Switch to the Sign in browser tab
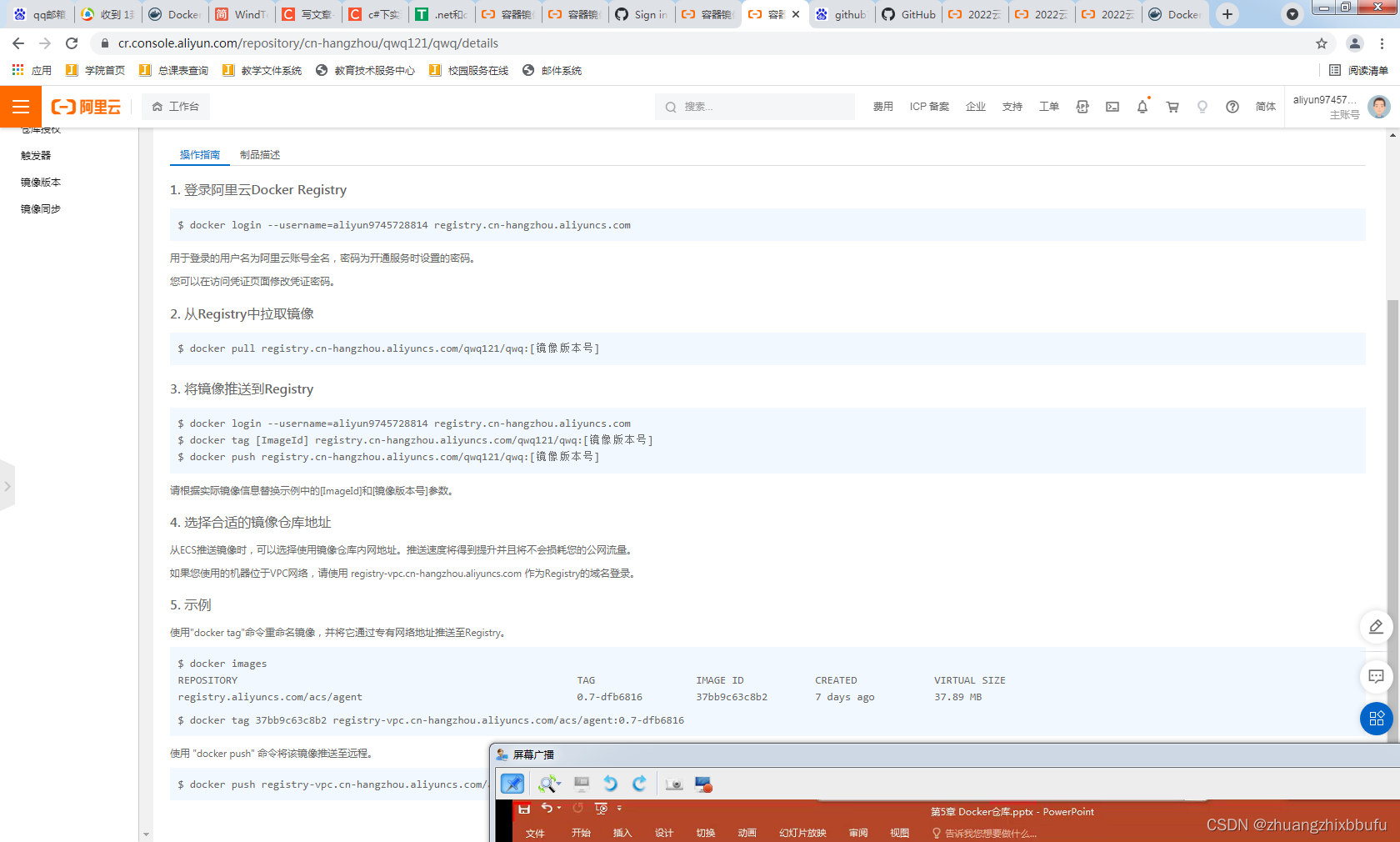1400x842 pixels. [x=642, y=14]
